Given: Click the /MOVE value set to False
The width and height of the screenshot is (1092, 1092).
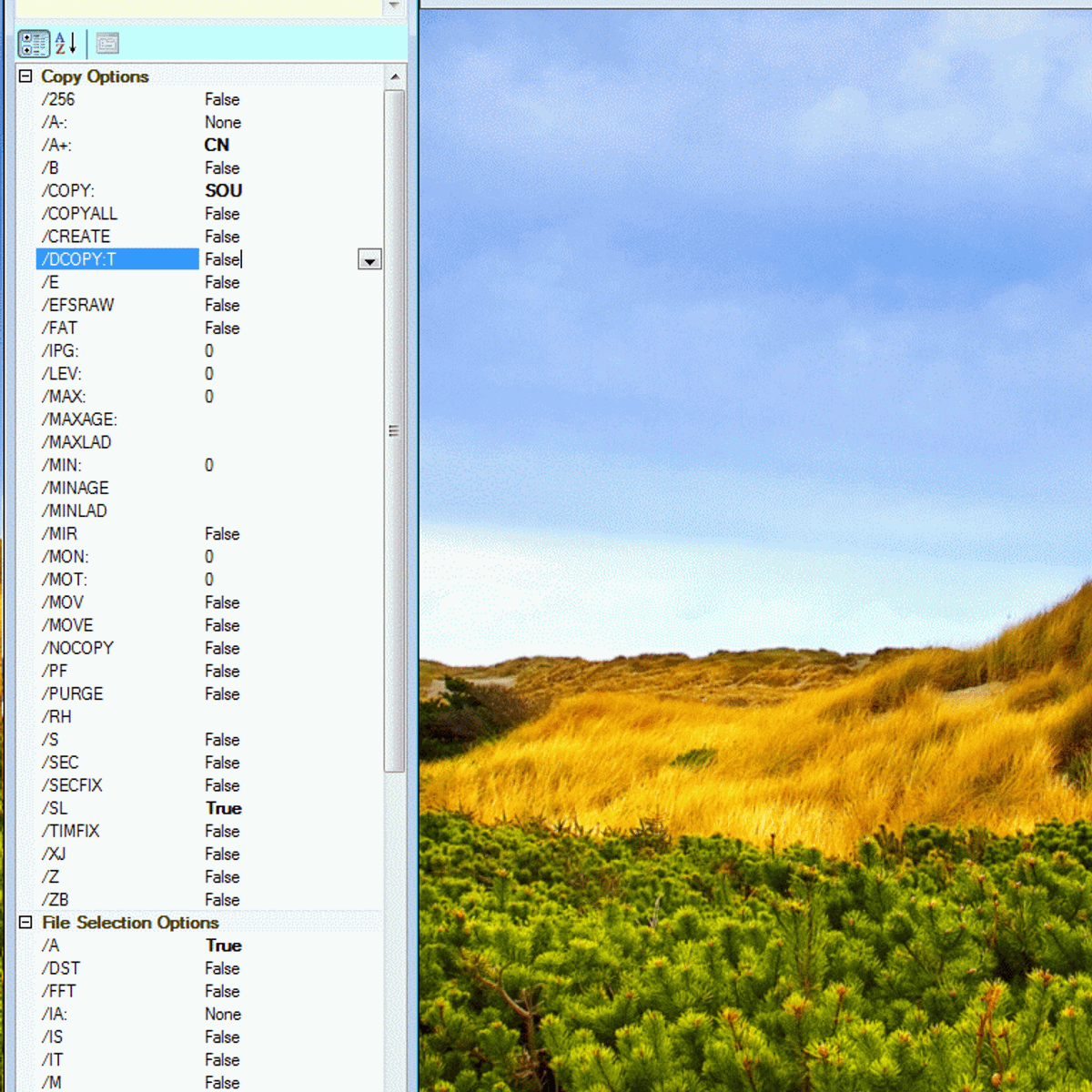Looking at the screenshot, I should 222,626.
